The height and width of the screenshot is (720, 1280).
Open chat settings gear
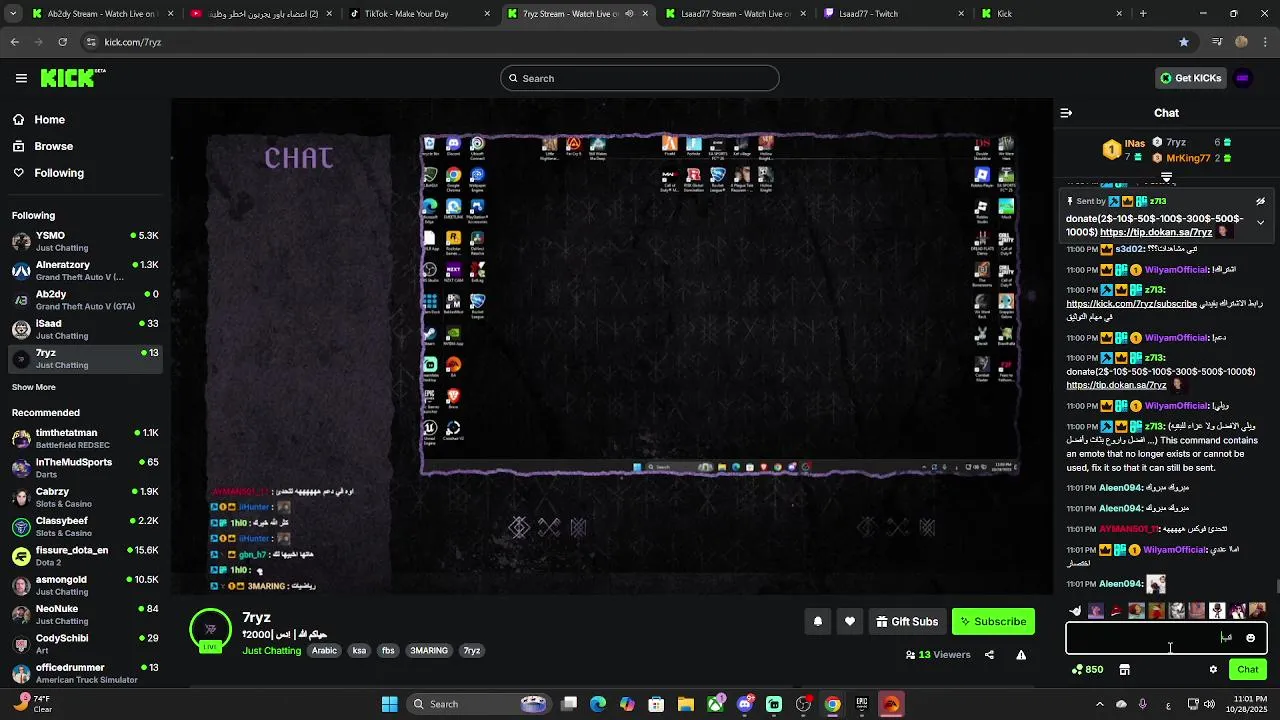[1213, 669]
